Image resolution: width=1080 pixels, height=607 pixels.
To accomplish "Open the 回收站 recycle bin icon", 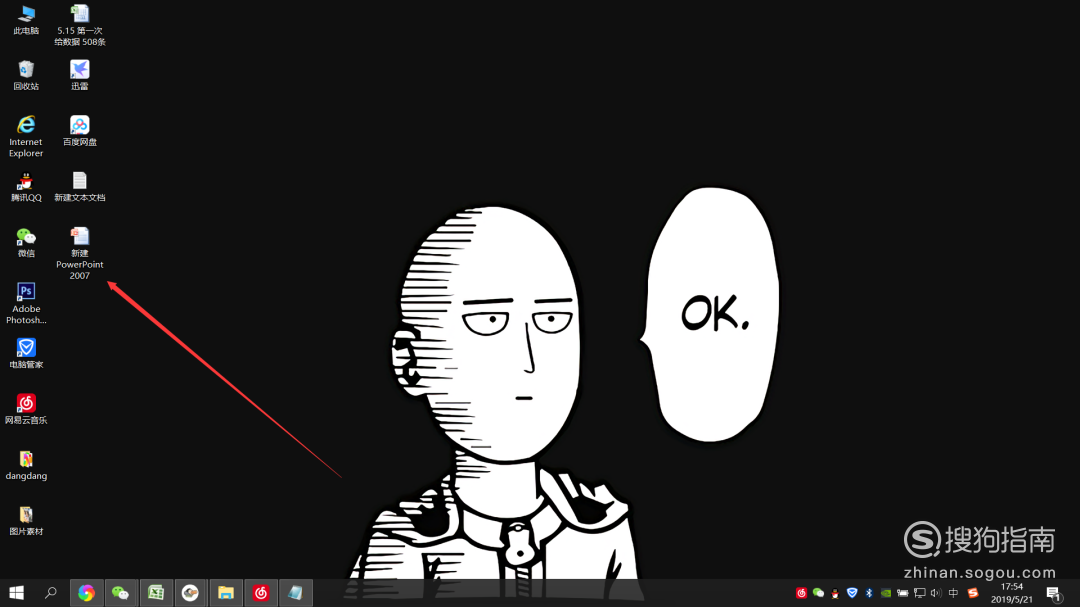I will pyautogui.click(x=26, y=75).
